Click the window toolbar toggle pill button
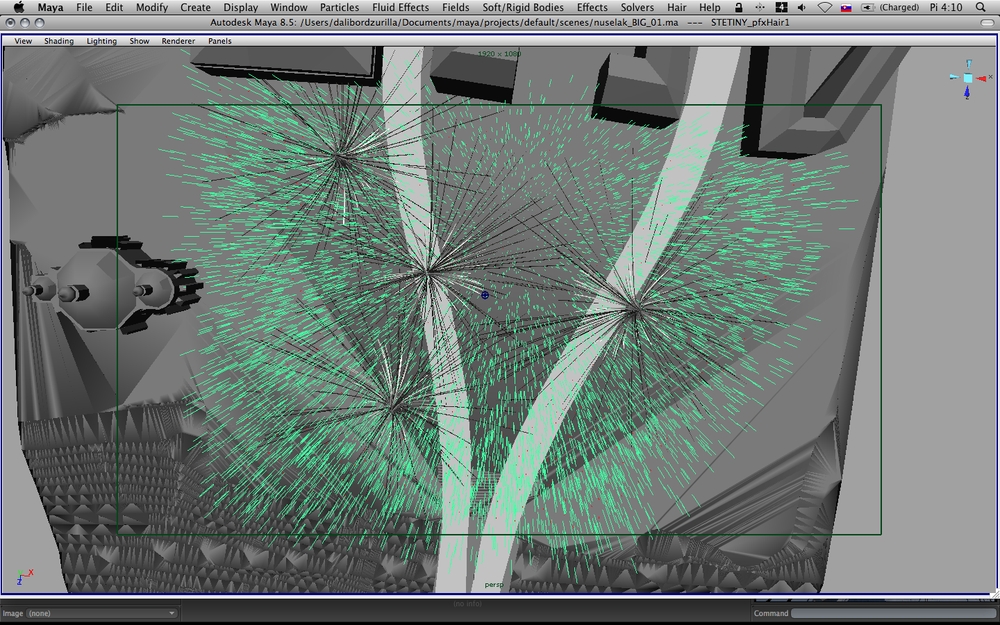Image resolution: width=1000 pixels, height=625 pixels. coord(986,22)
